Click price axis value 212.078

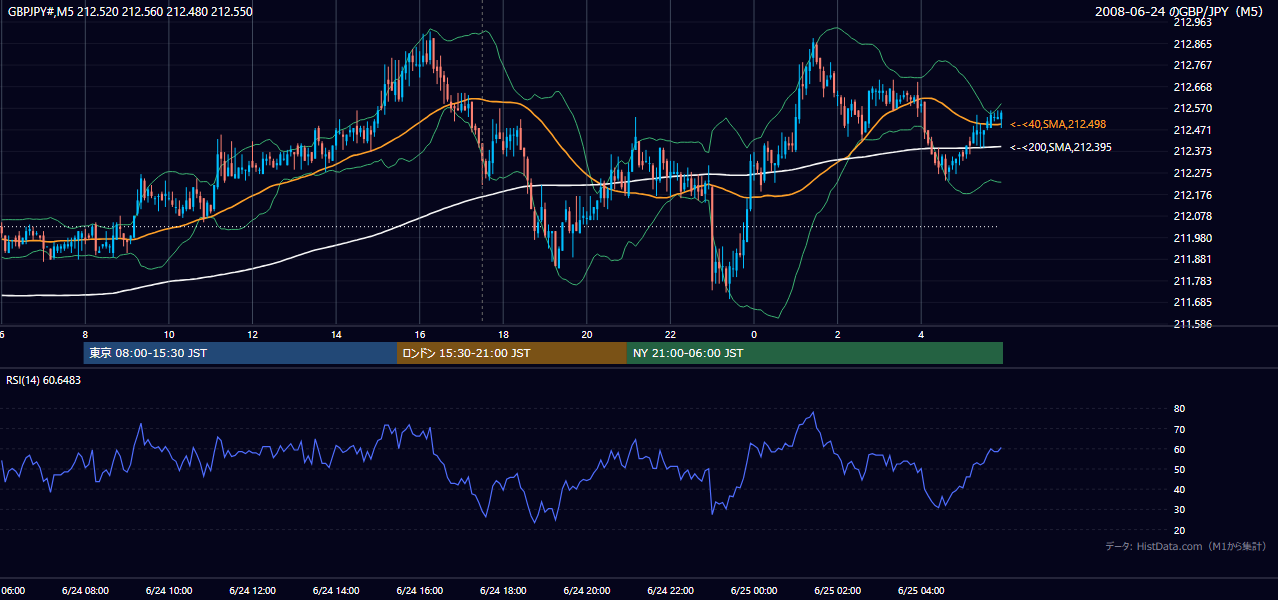pos(1192,216)
